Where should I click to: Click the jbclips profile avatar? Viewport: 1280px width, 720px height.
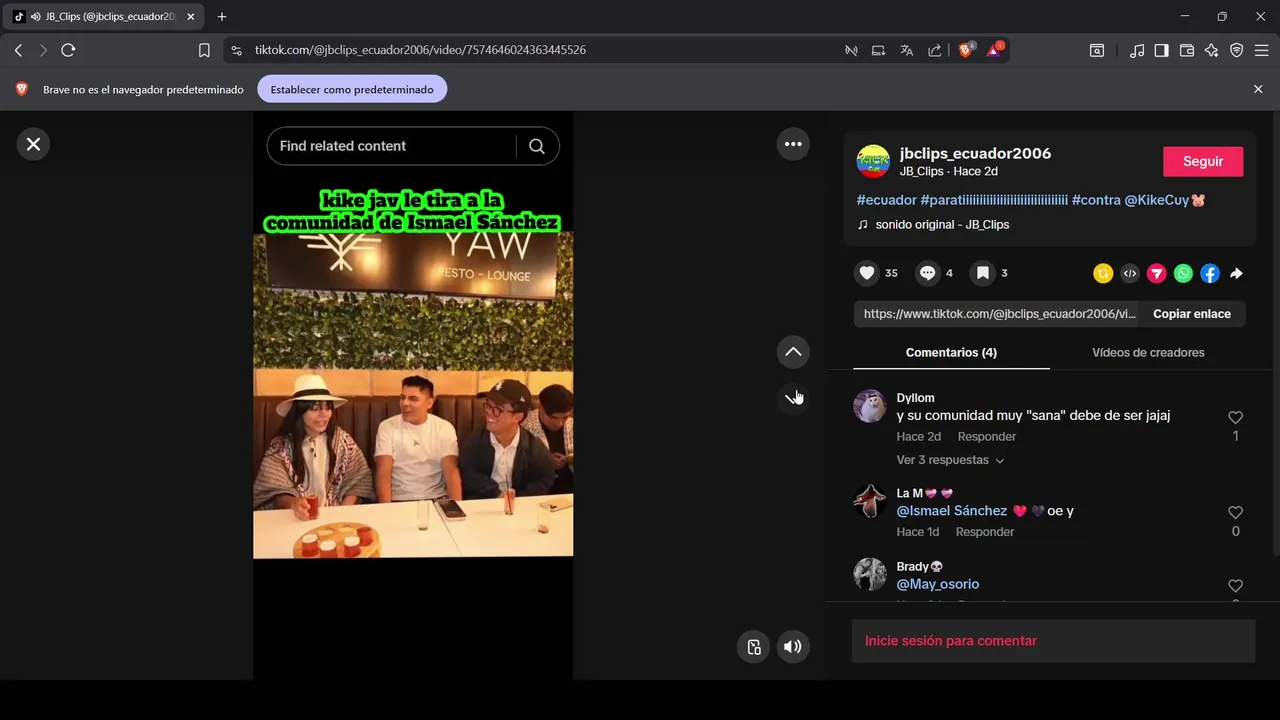click(873, 161)
